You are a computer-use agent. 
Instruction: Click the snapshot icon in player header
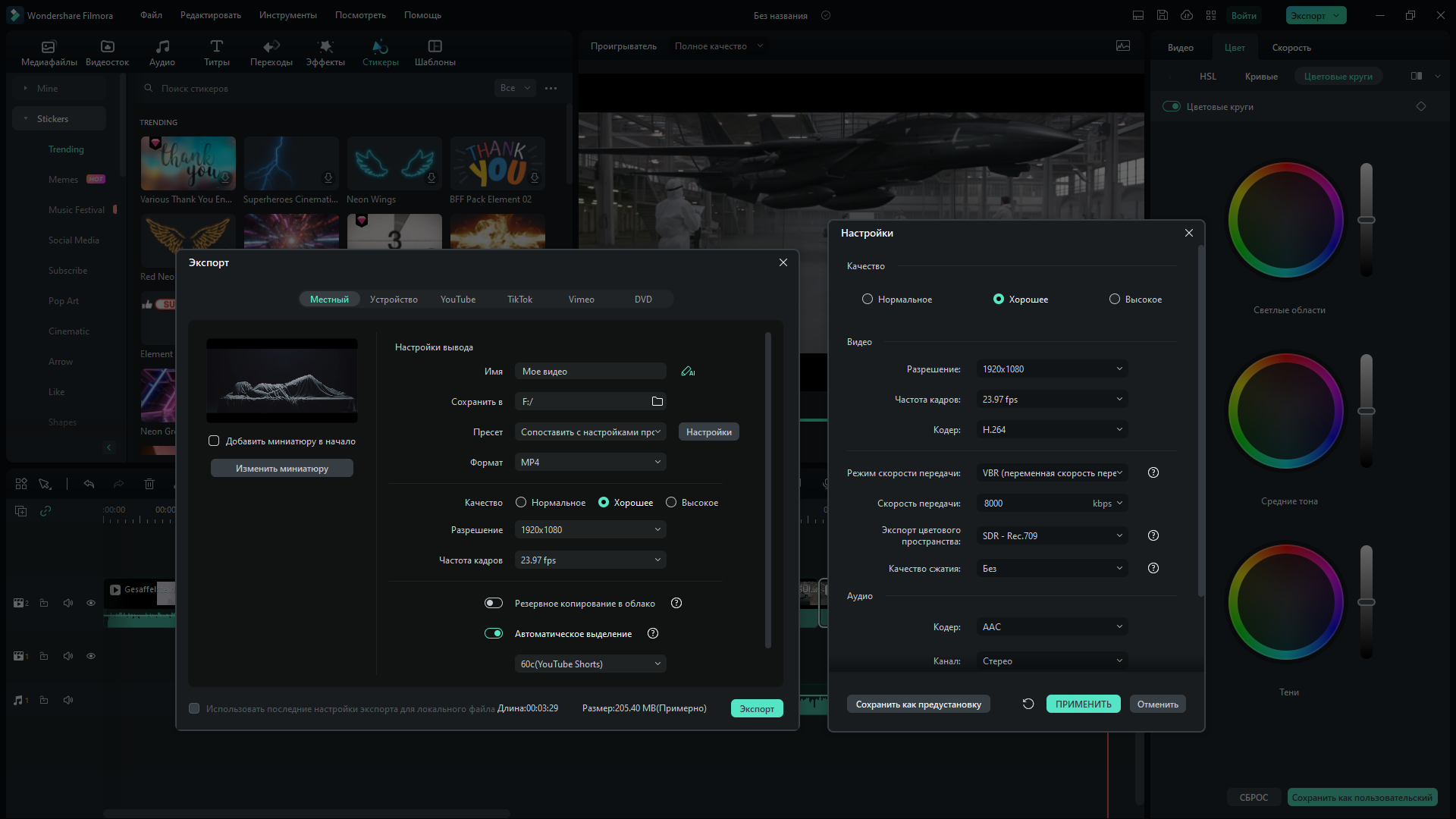[1123, 46]
